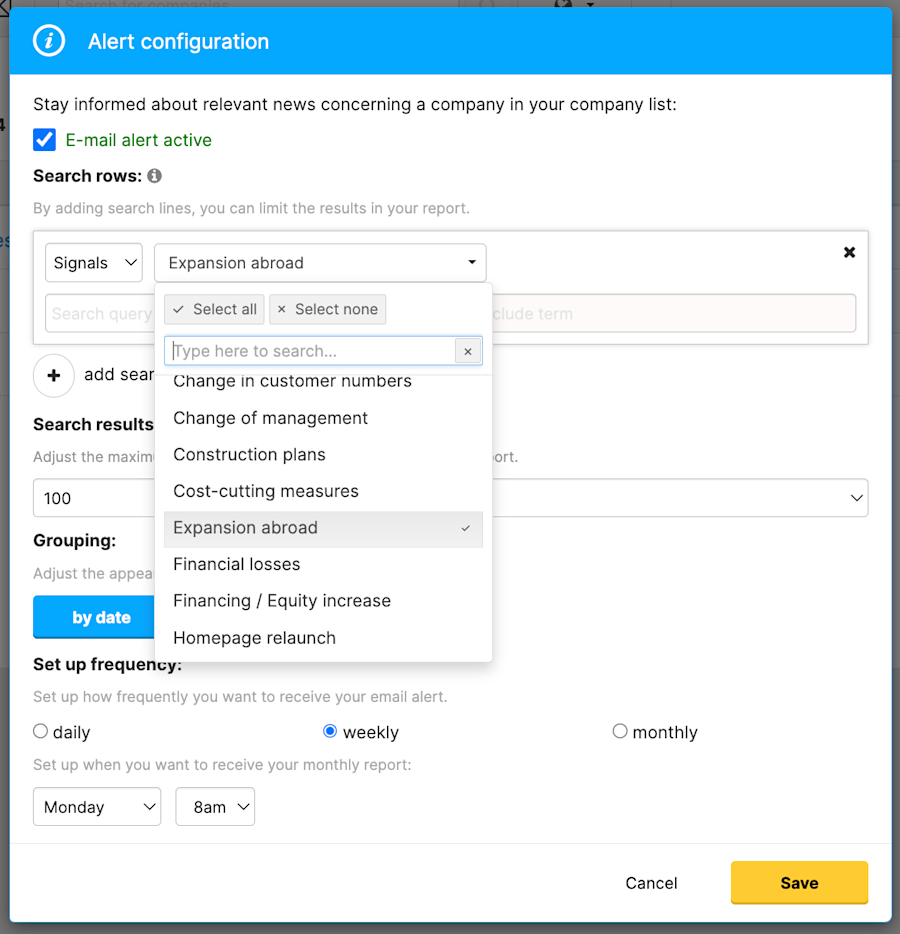900x934 pixels.
Task: Click the info icon in the dialog header
Action: (x=48, y=41)
